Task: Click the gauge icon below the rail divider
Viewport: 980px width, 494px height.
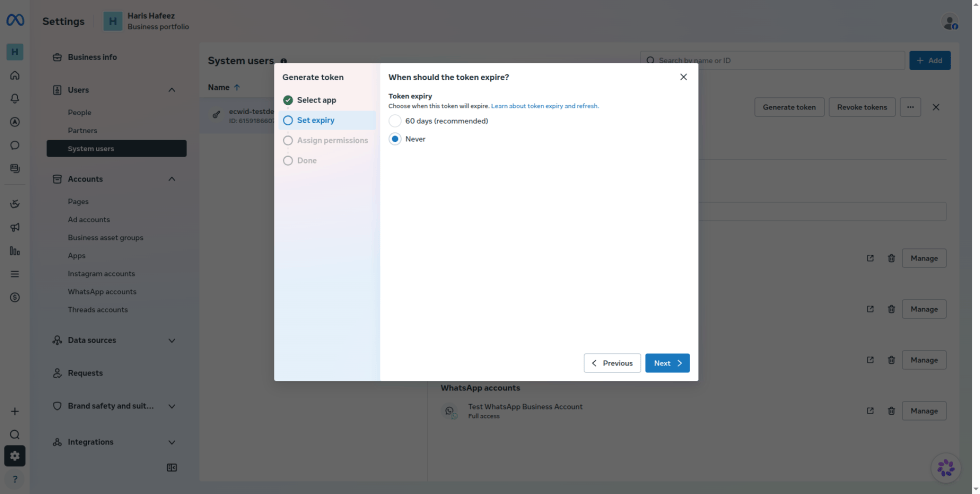Action: pyautogui.click(x=15, y=204)
